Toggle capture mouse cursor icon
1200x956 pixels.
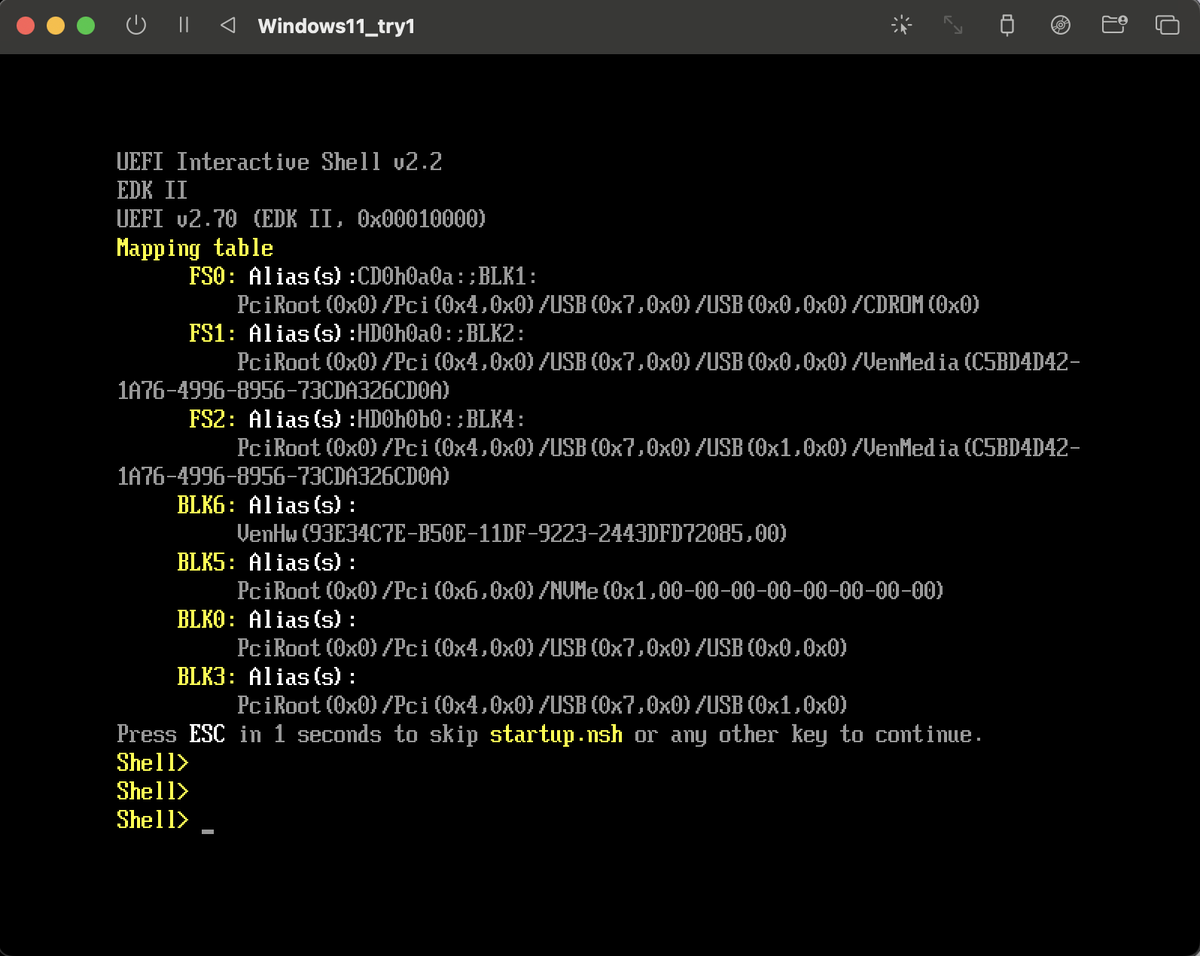point(901,25)
